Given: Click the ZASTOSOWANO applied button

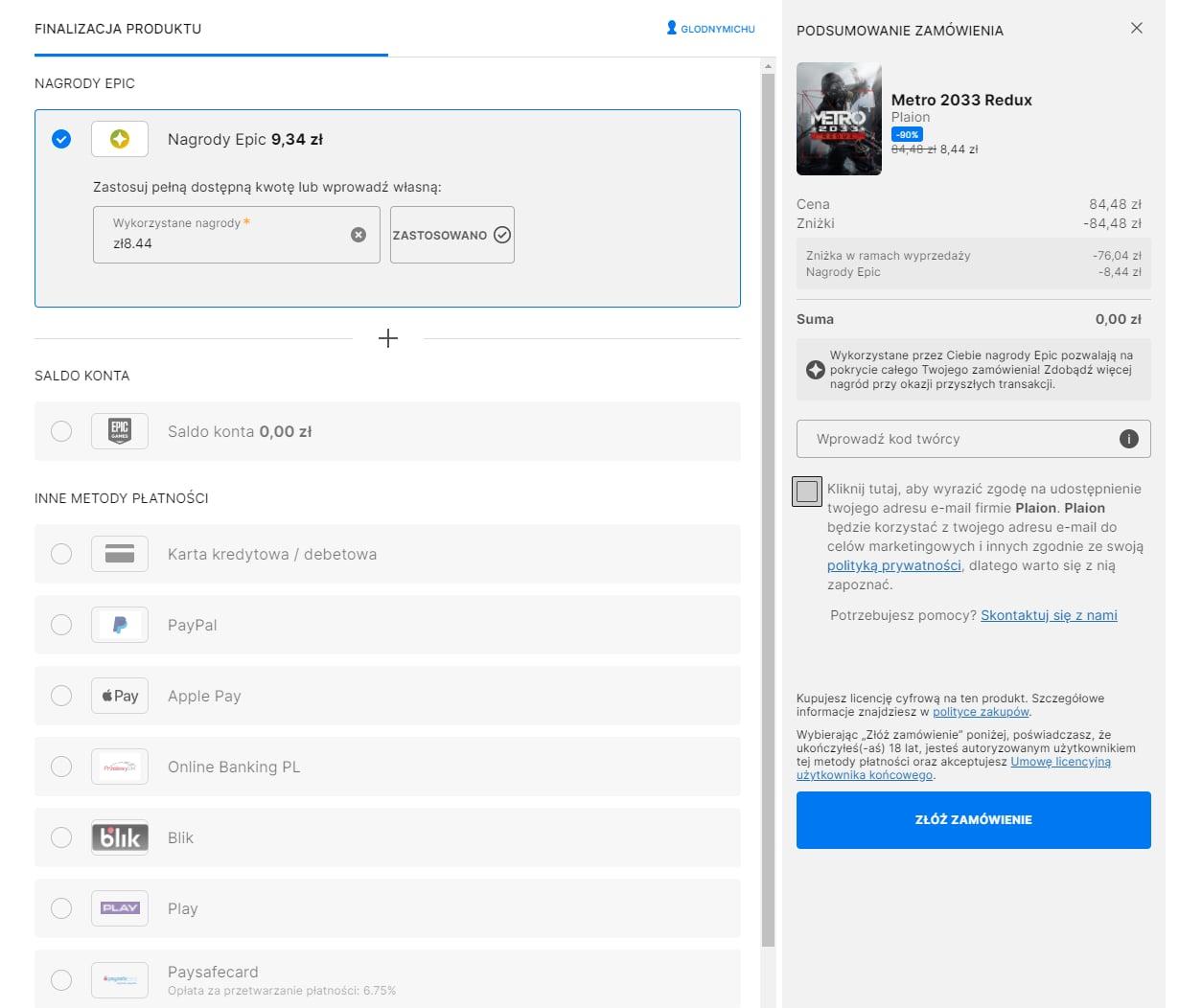Looking at the screenshot, I should click(x=451, y=235).
